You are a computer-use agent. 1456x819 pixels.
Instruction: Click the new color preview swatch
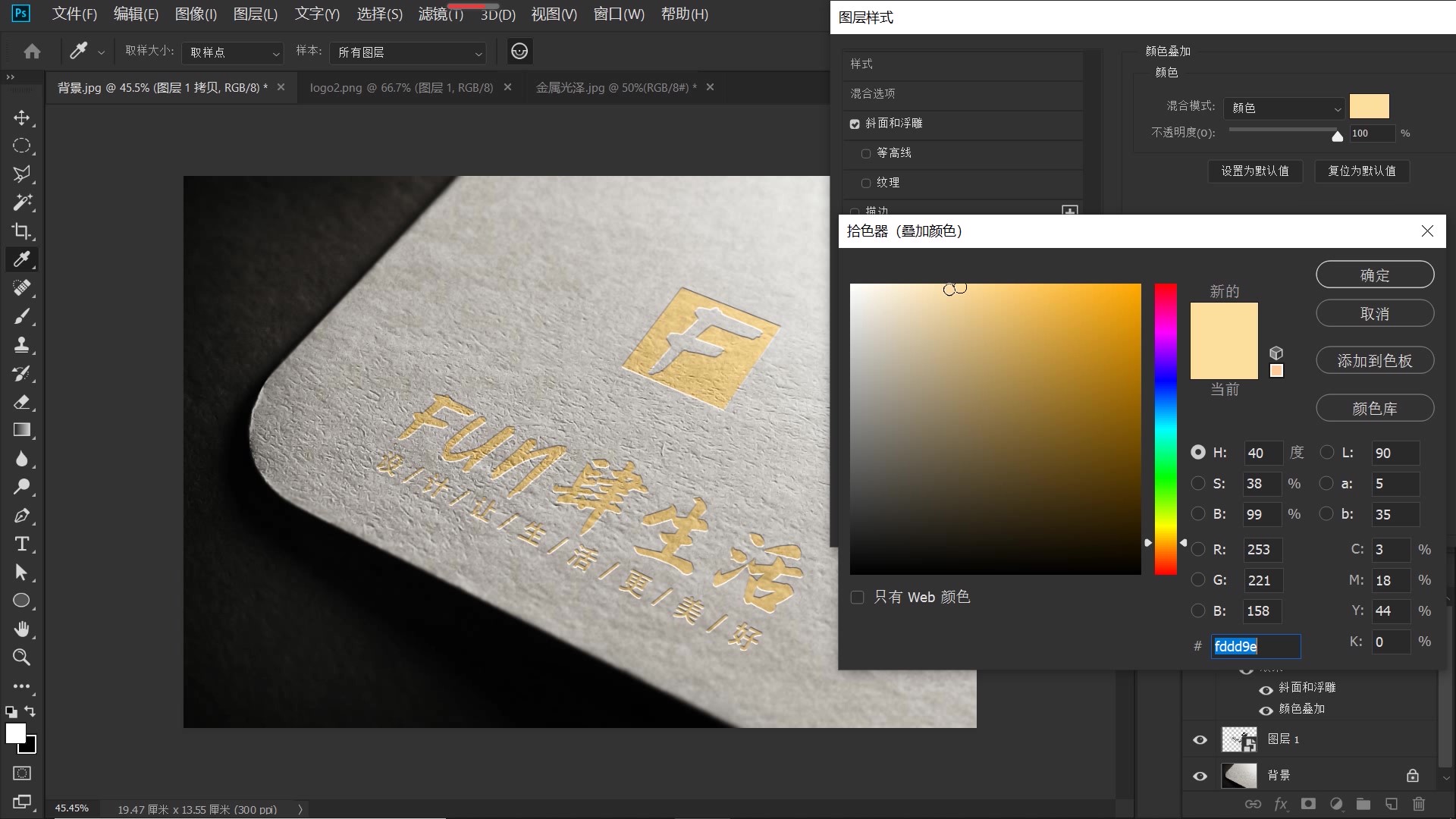coord(1223,322)
